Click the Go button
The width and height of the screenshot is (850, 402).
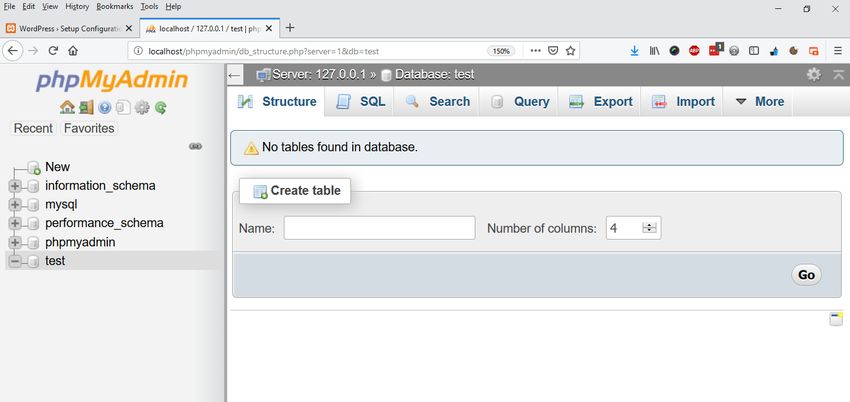click(x=806, y=275)
